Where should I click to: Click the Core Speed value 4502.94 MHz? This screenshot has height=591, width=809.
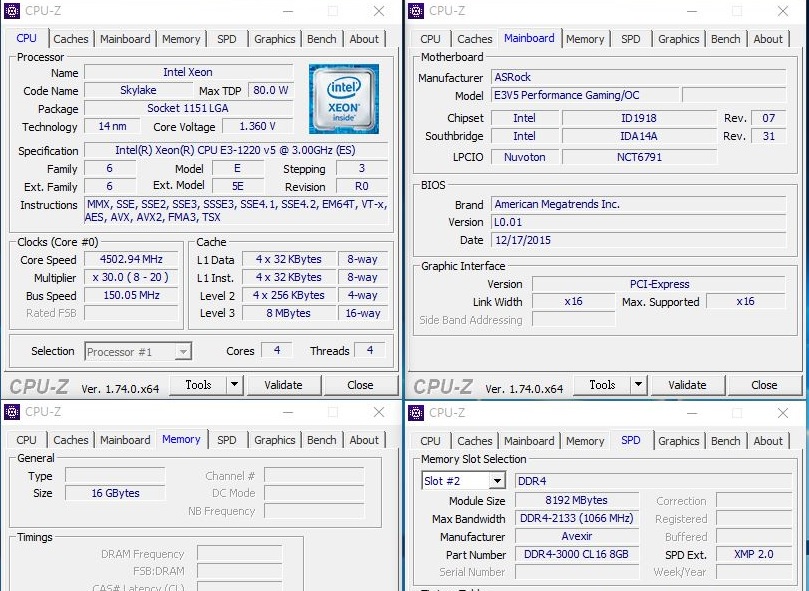tap(131, 259)
